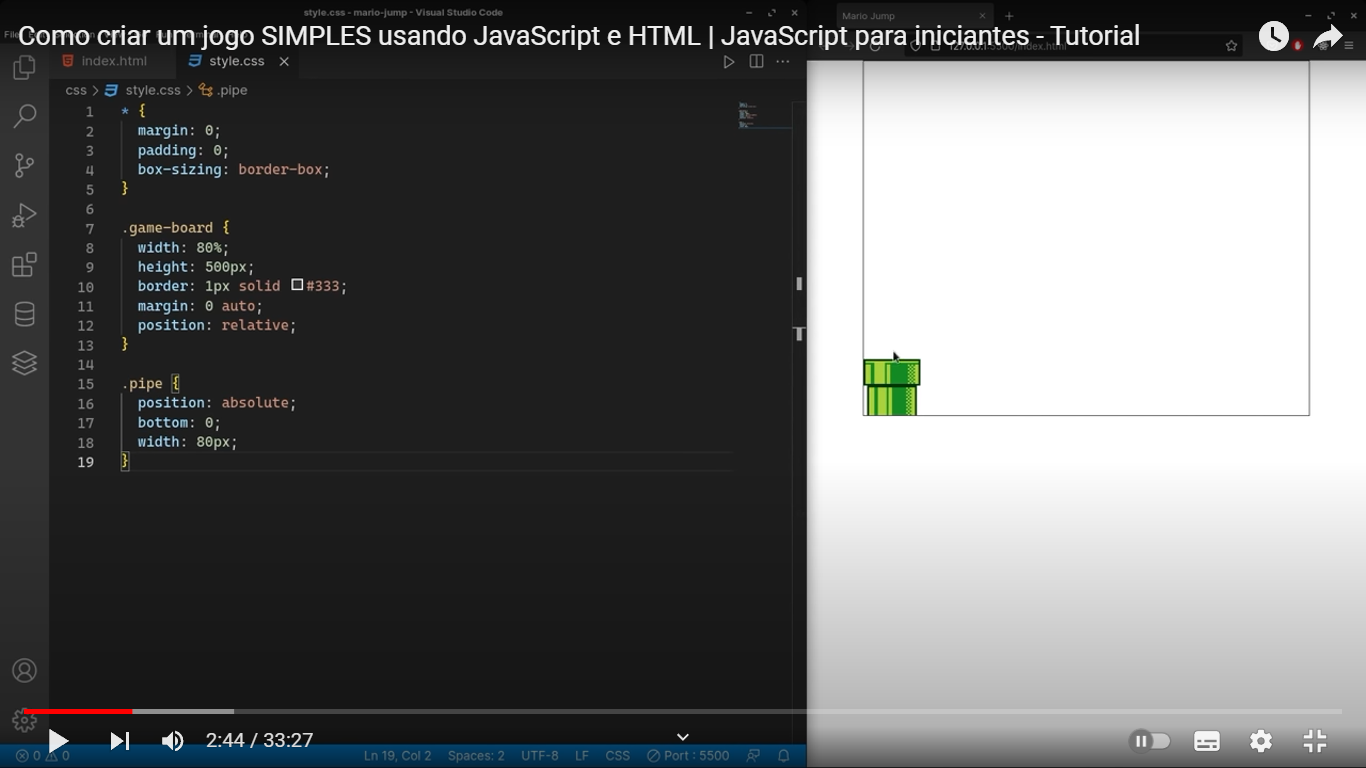Open YouTube player settings gear

[1261, 741]
